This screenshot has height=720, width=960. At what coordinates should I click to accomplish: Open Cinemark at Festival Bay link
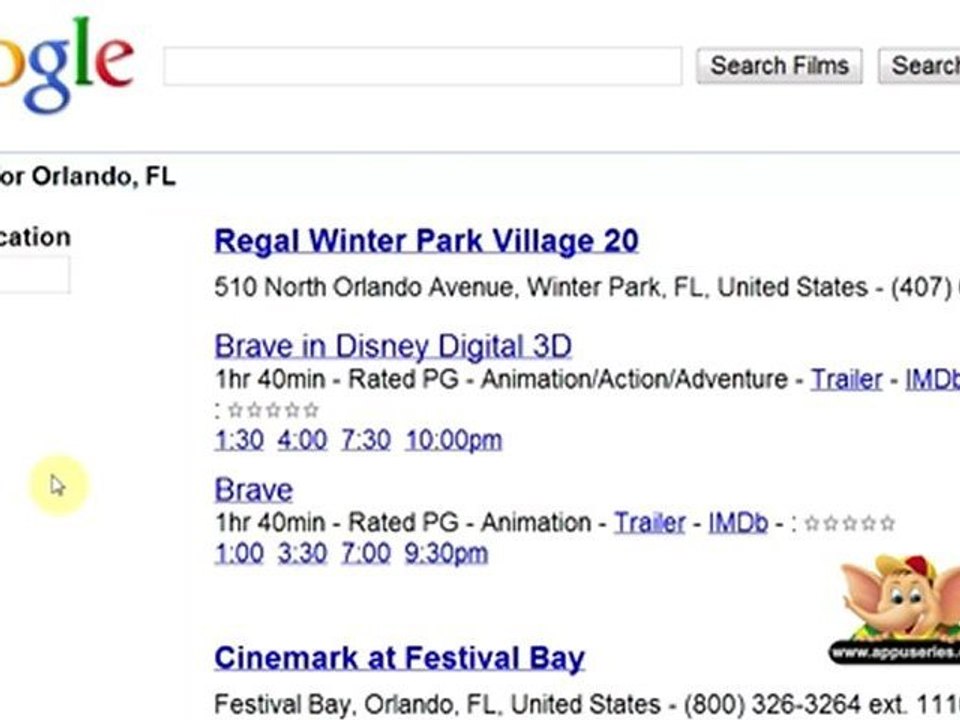[400, 659]
